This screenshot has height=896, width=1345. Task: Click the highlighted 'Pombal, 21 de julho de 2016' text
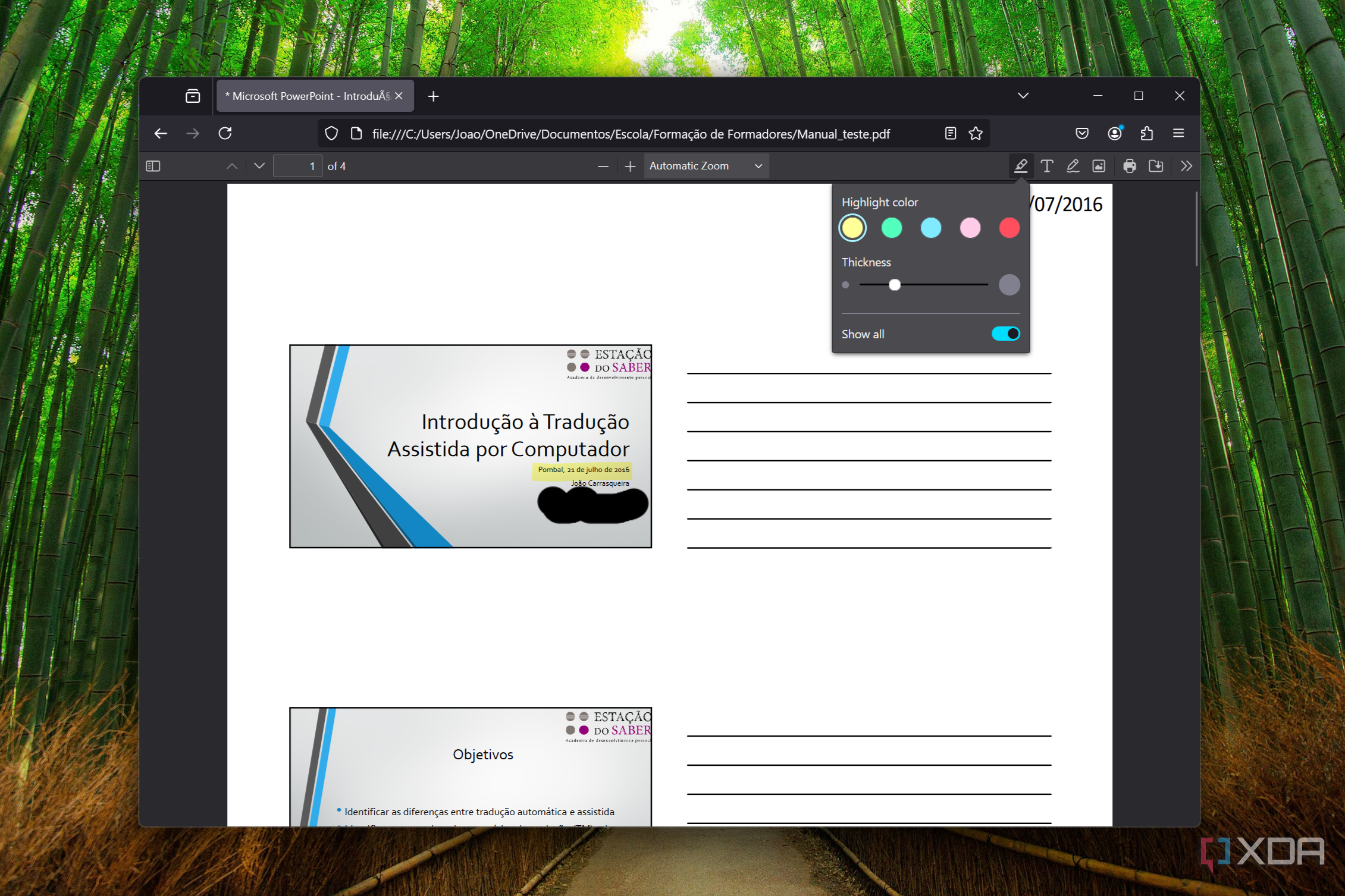tap(584, 470)
